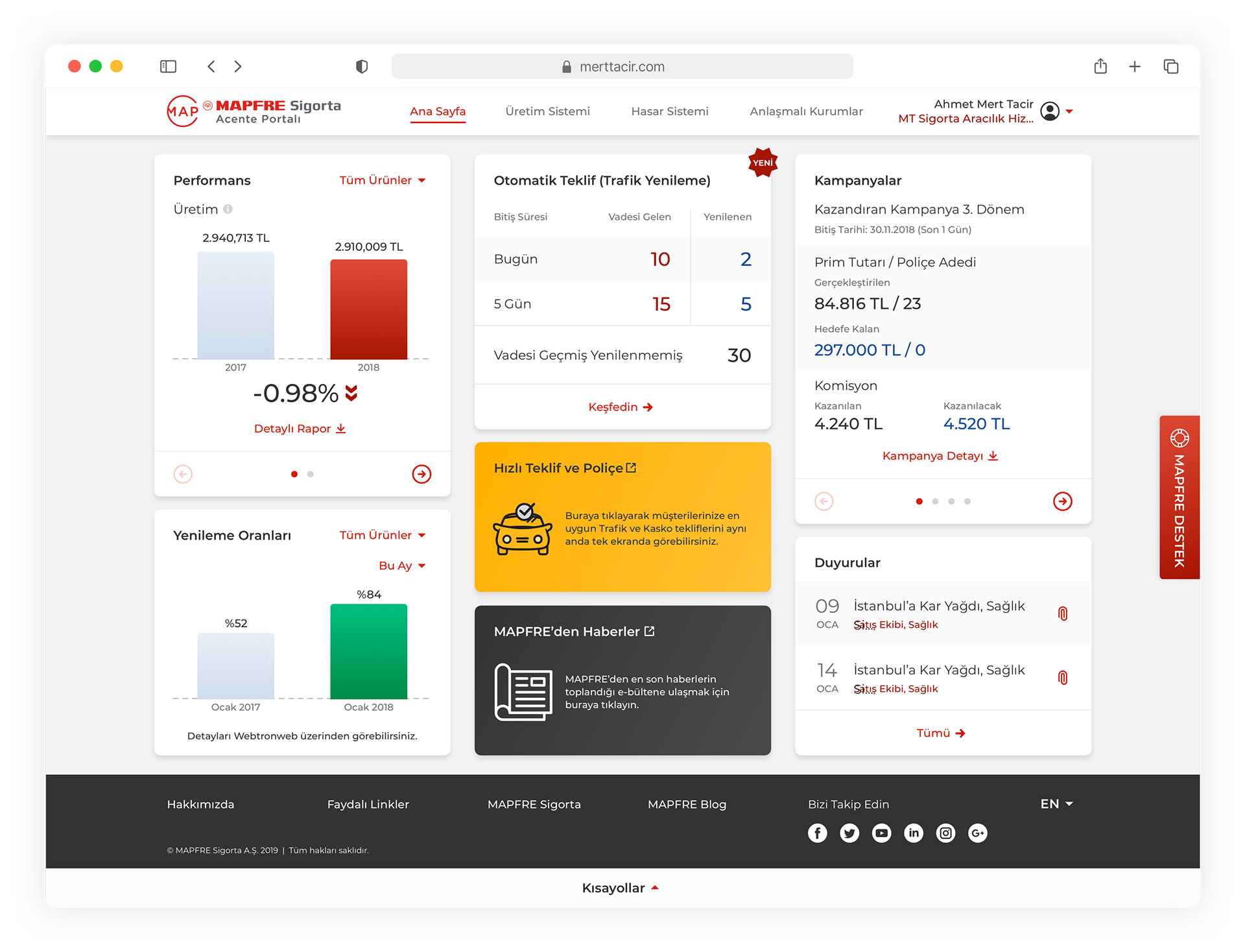This screenshot has height=952, width=1245.
Task: Click the share icon in browser toolbar
Action: point(1100,66)
